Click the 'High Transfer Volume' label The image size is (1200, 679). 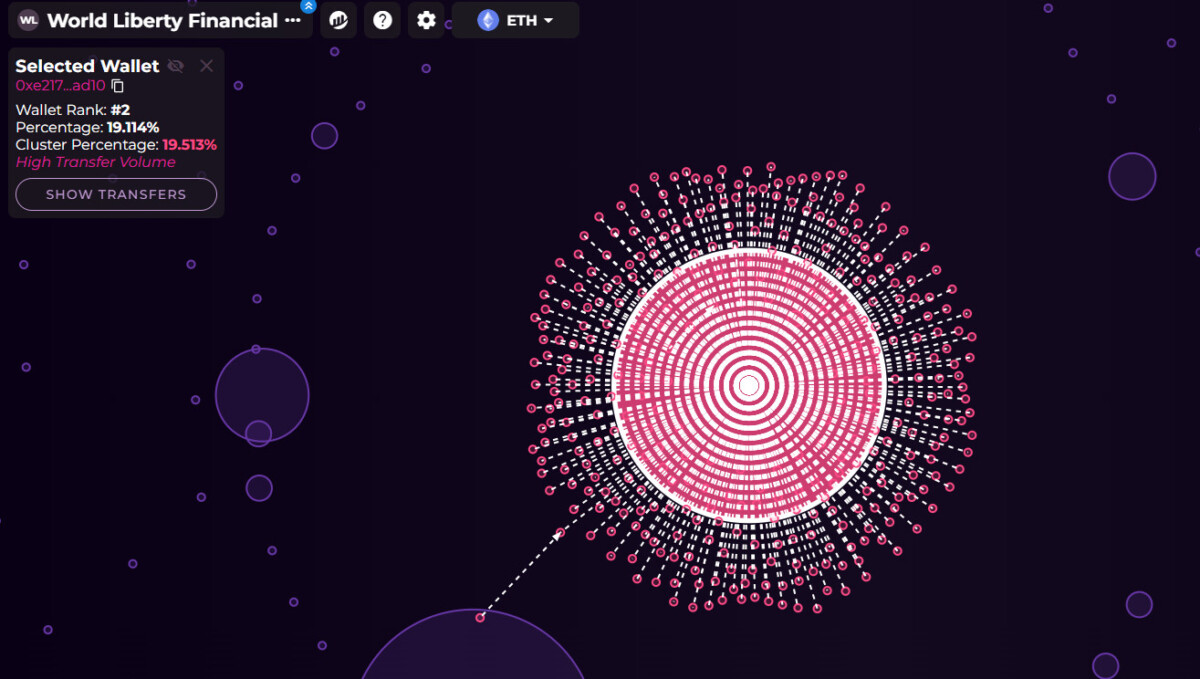(95, 162)
